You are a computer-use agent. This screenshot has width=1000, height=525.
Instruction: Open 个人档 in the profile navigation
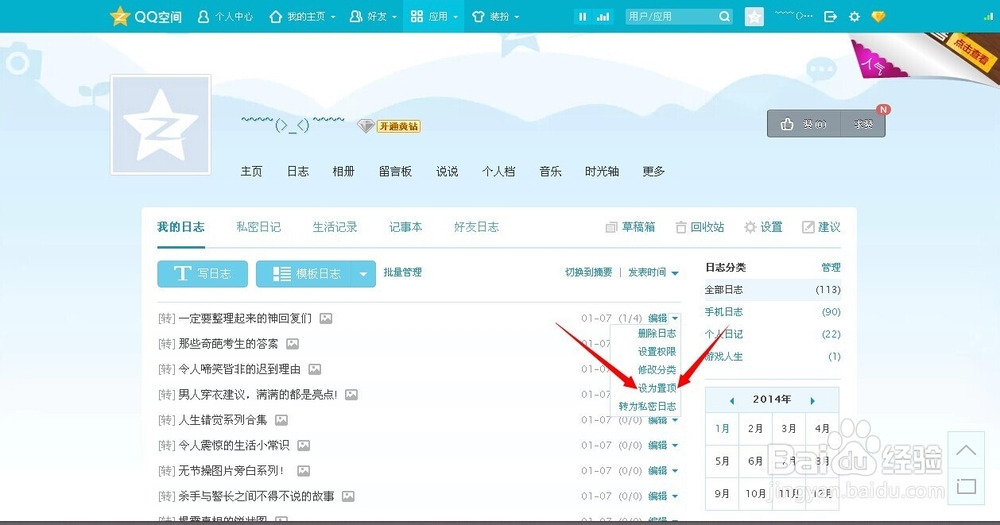(x=499, y=171)
